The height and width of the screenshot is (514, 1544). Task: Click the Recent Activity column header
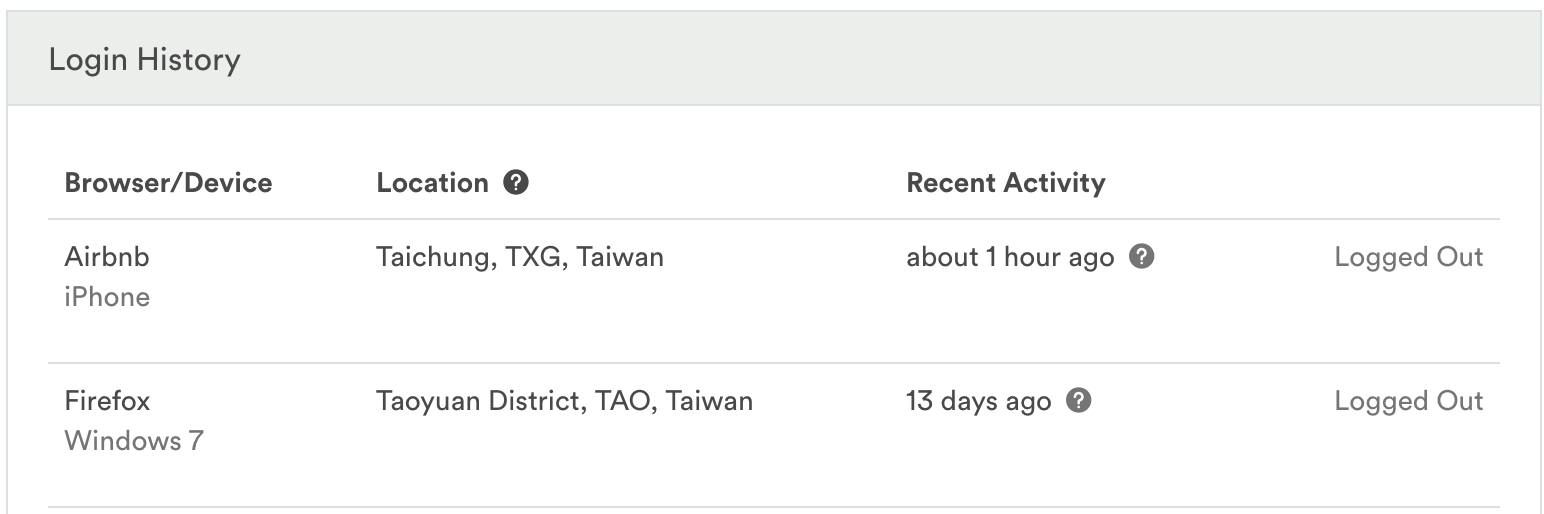[1005, 183]
